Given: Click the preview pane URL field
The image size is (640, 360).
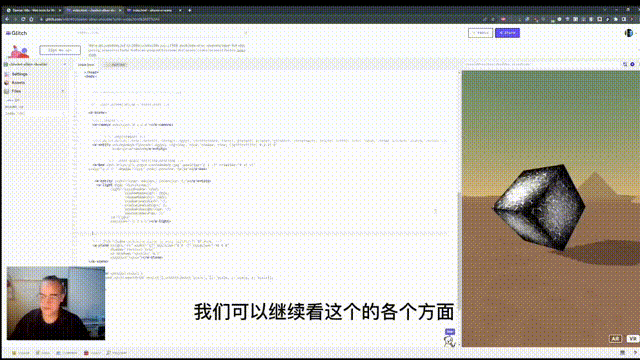Looking at the screenshot, I should (x=541, y=64).
